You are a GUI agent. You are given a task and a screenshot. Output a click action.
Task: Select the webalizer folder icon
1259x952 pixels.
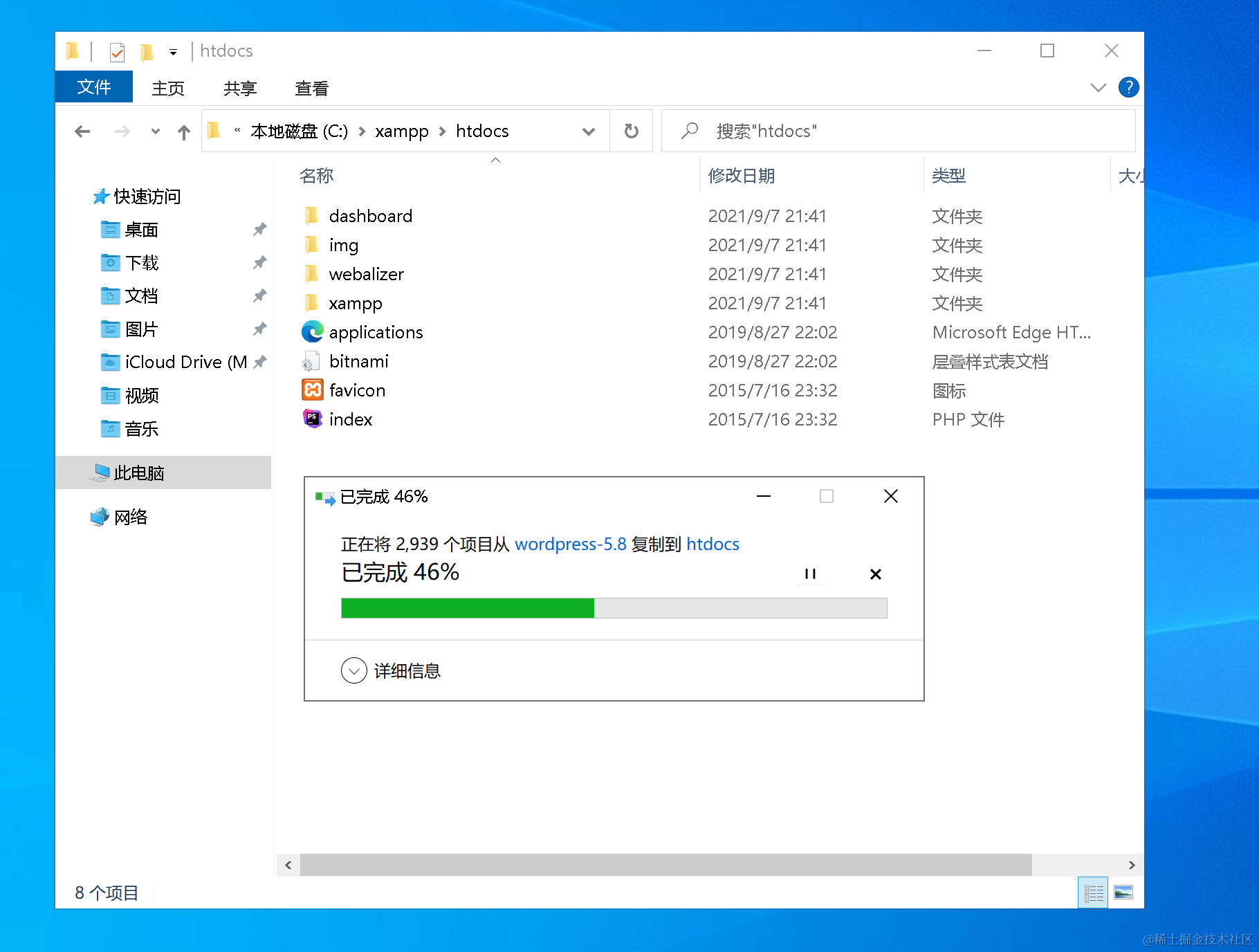click(x=311, y=274)
